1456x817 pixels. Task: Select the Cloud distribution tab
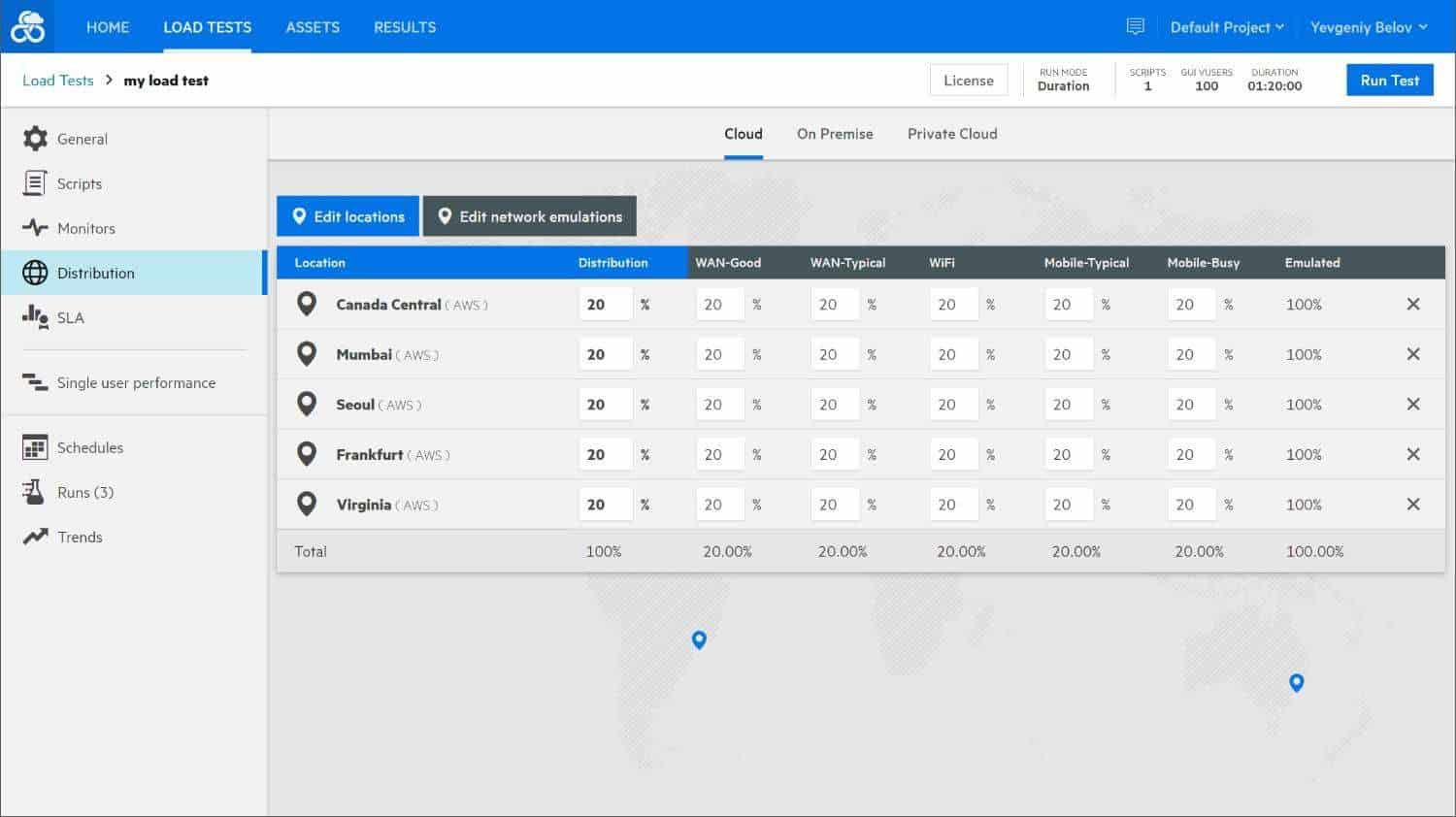click(744, 134)
